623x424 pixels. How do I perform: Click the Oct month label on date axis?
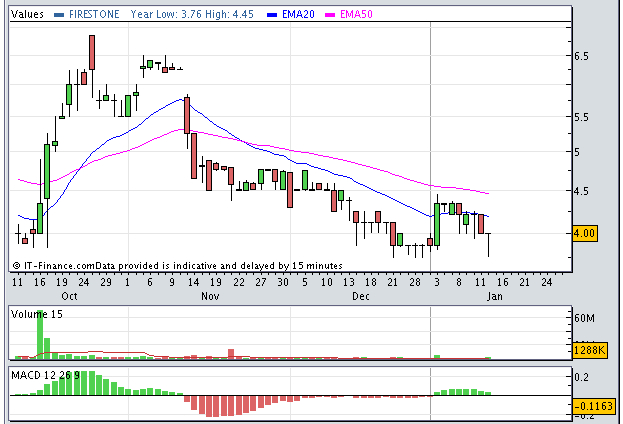[69, 297]
